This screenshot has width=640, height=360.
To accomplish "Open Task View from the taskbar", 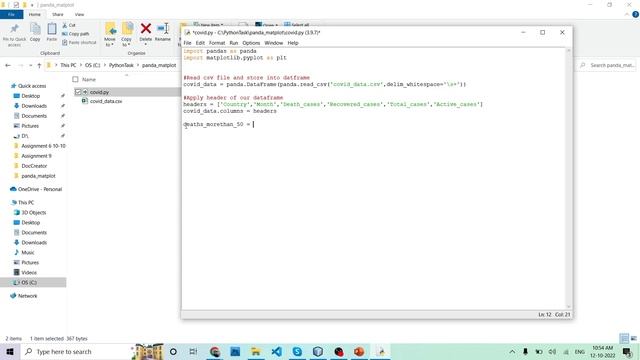I will pyautogui.click(x=193, y=351).
